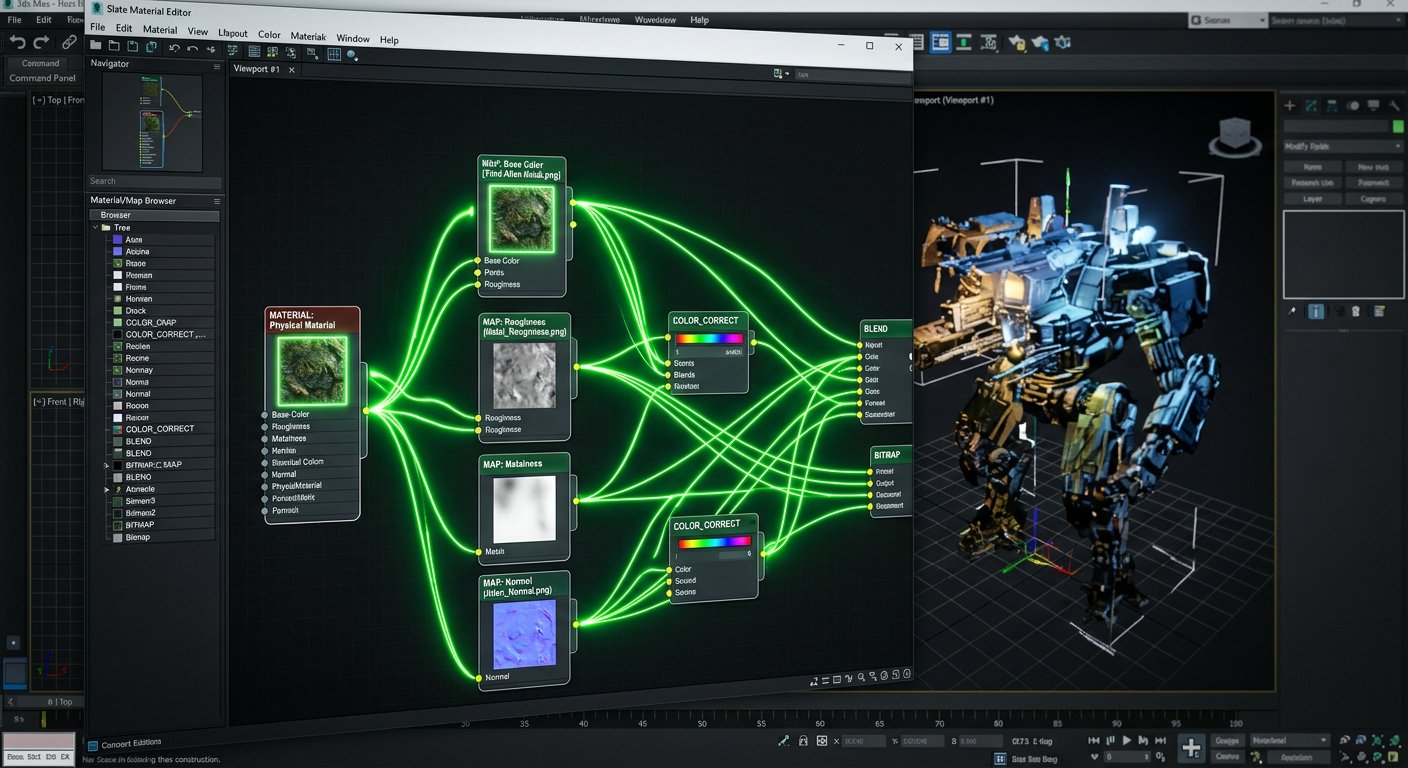Screen dimensions: 1408x768
Task: Click the play animation button
Action: (x=1127, y=741)
